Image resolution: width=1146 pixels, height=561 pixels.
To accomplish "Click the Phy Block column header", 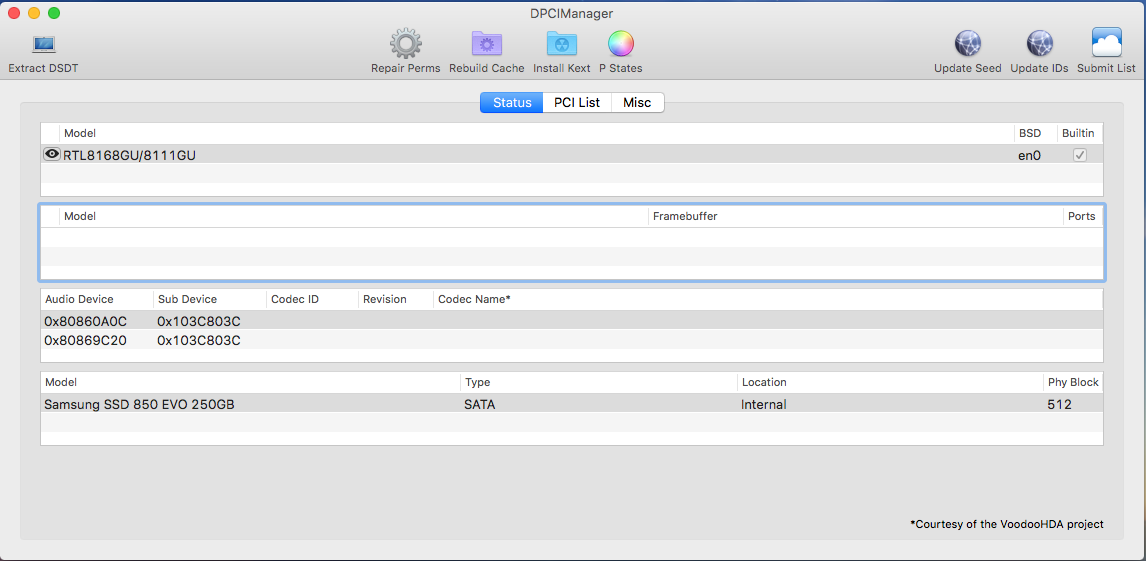I will point(1072,382).
